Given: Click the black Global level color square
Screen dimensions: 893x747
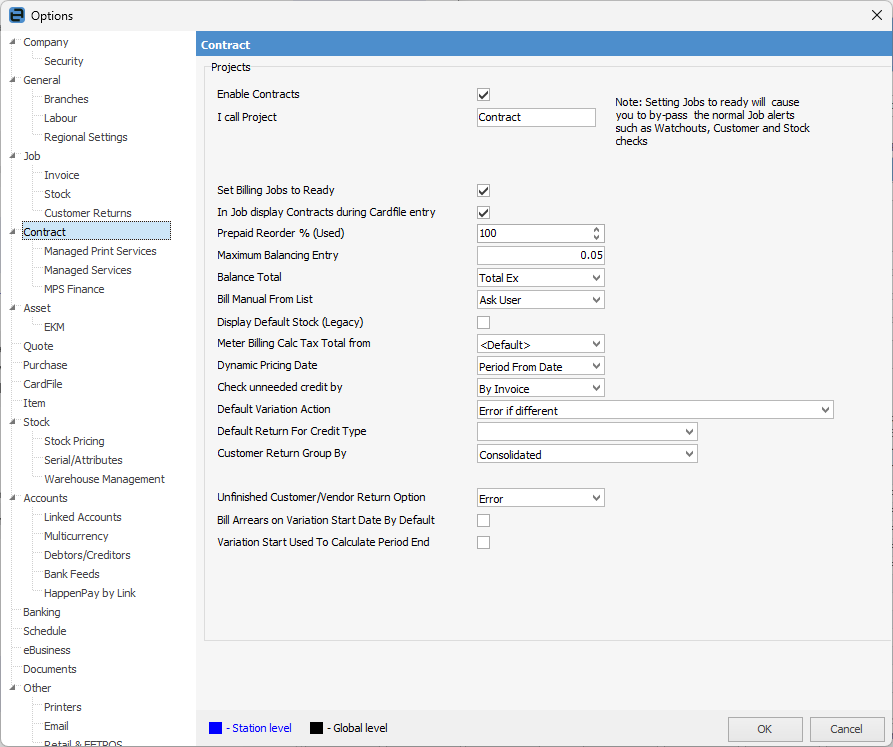Looking at the screenshot, I should point(316,728).
